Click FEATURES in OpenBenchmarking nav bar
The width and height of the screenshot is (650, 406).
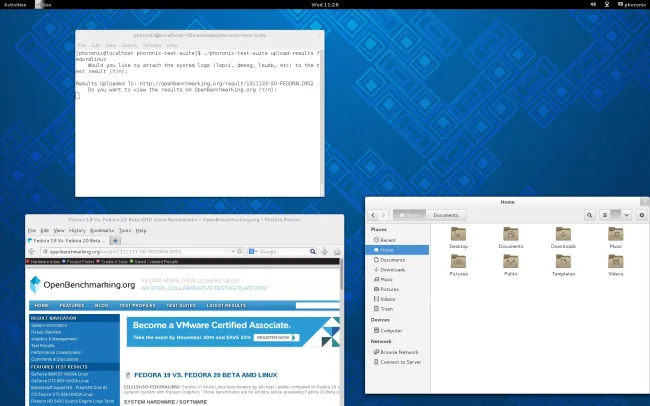tap(72, 305)
